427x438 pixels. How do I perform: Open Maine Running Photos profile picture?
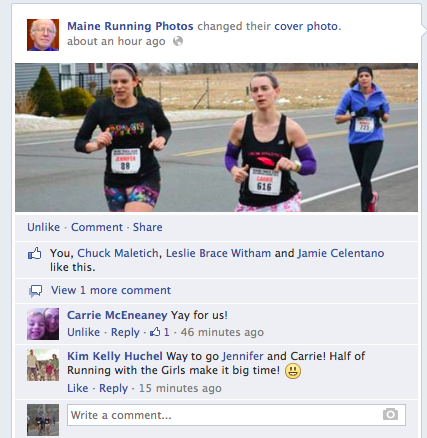[x=43, y=35]
